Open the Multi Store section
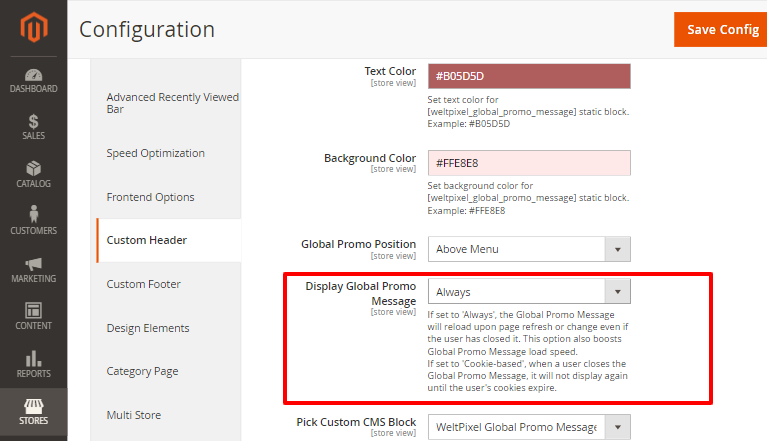The width and height of the screenshot is (767, 441). click(x=133, y=415)
